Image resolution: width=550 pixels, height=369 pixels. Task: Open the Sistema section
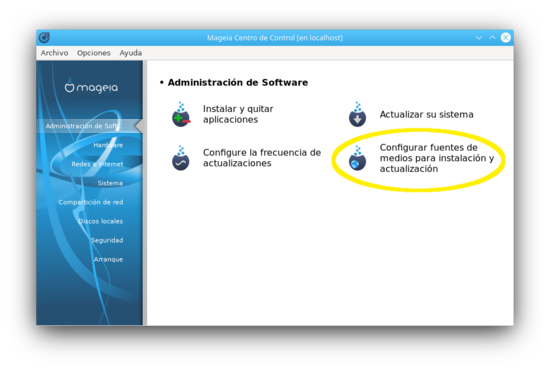click(110, 183)
